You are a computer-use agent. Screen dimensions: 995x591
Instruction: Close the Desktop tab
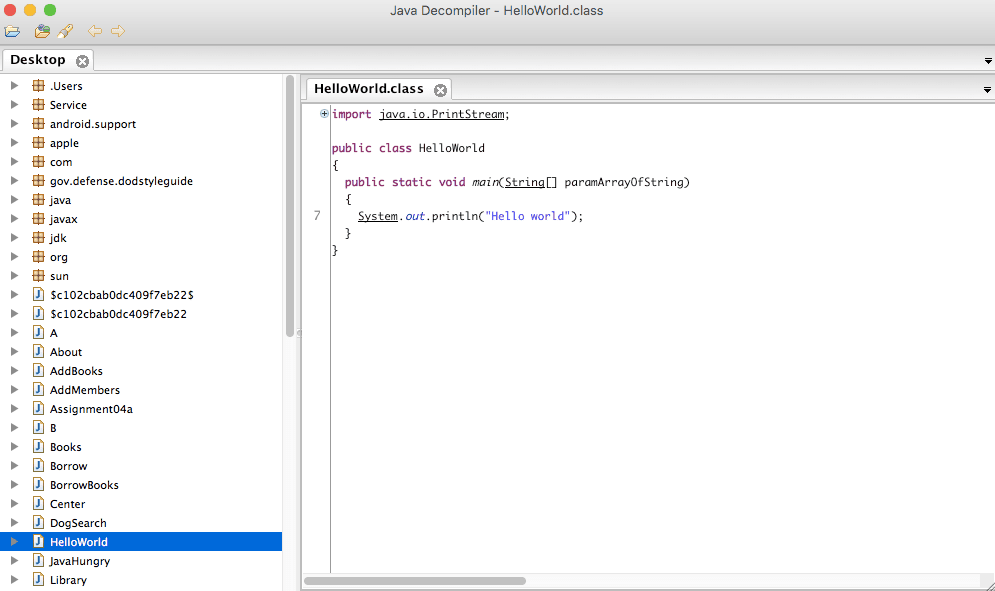(x=82, y=61)
